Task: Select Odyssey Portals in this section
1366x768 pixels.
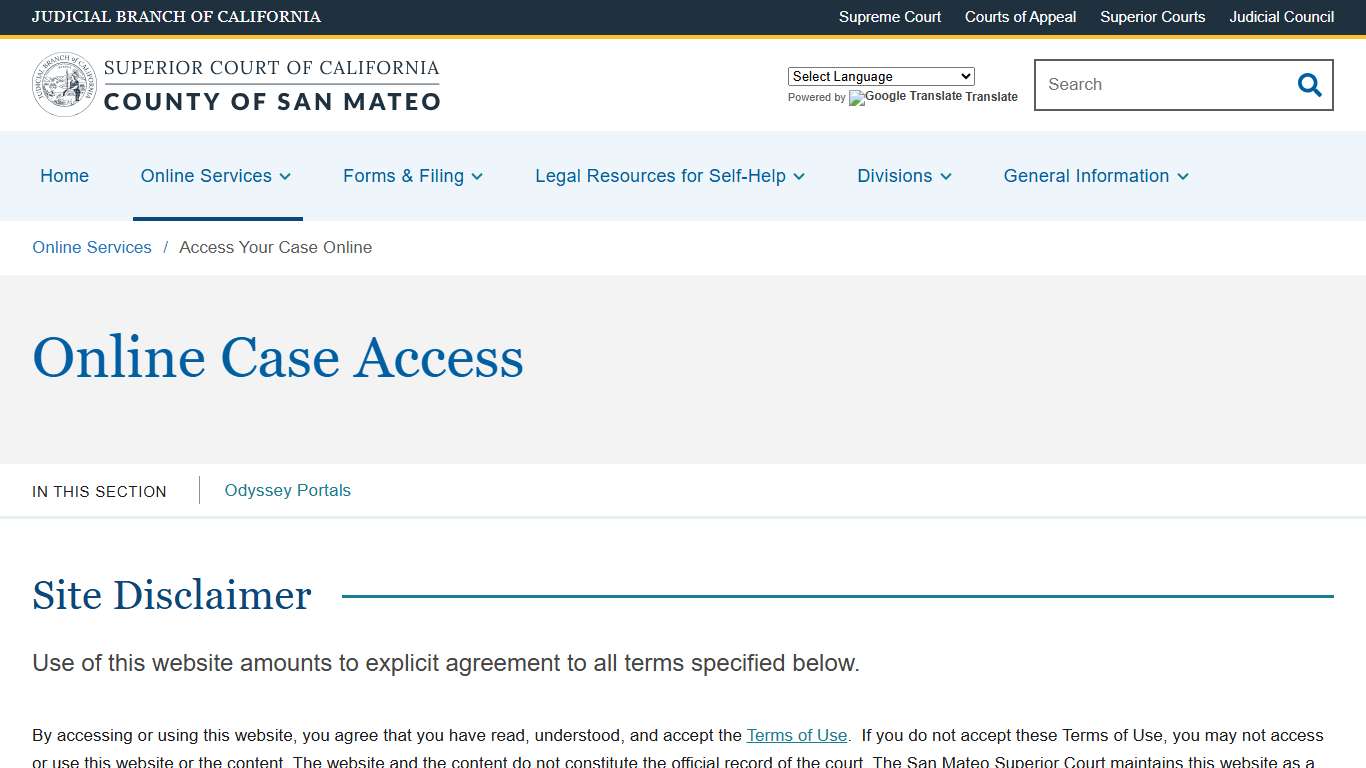Action: click(x=287, y=490)
